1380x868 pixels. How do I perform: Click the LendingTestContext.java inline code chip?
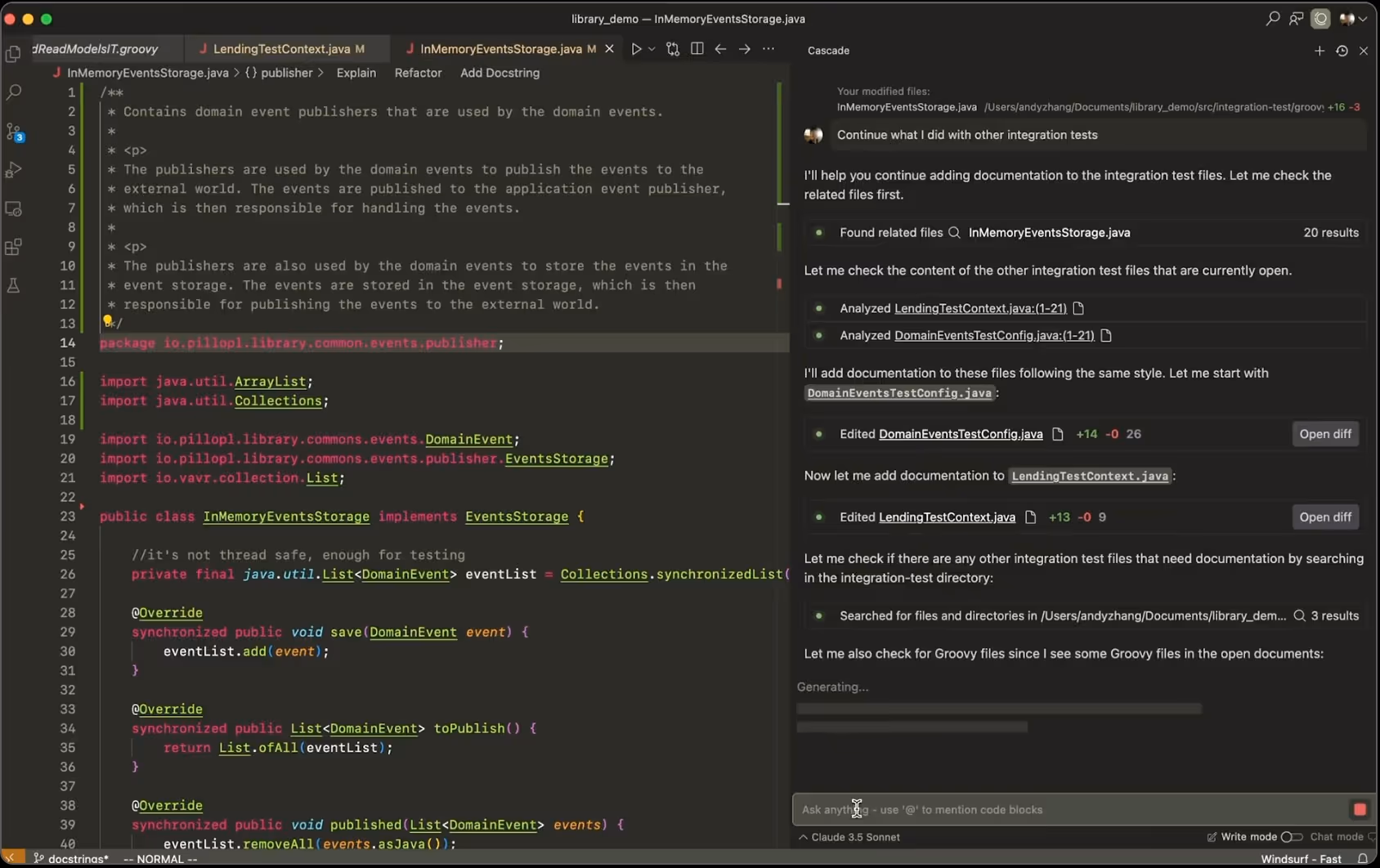pyautogui.click(x=1089, y=476)
